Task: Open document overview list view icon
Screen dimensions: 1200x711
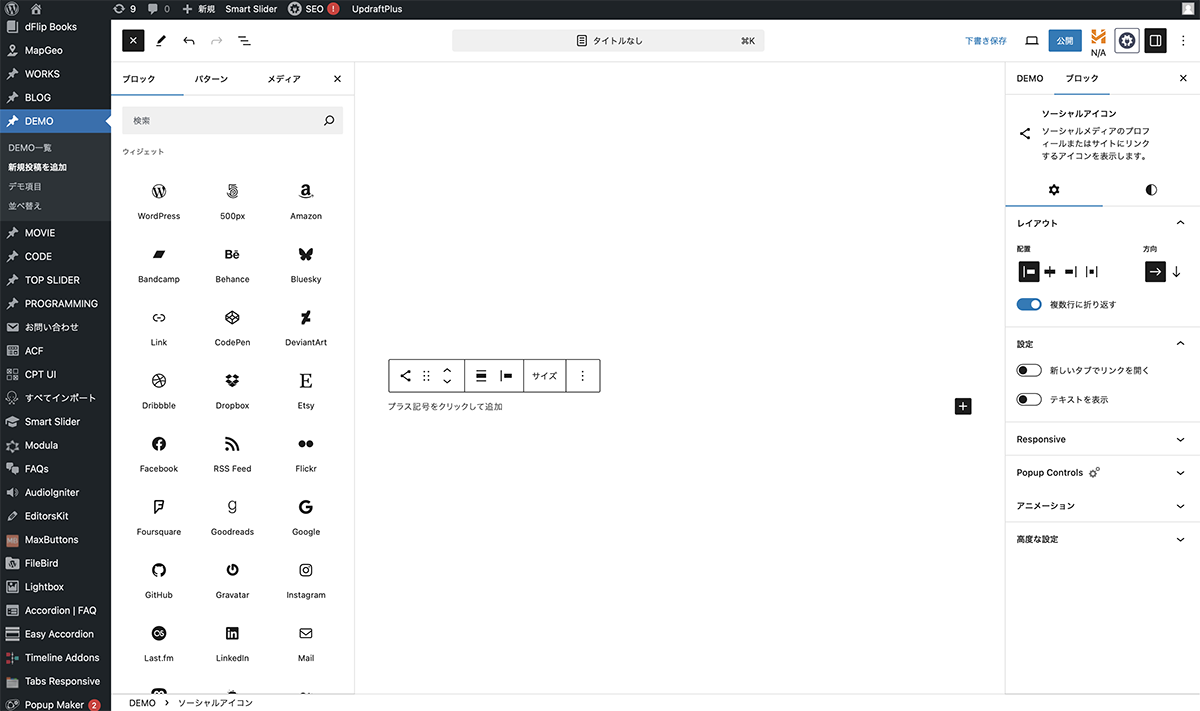Action: (x=244, y=41)
